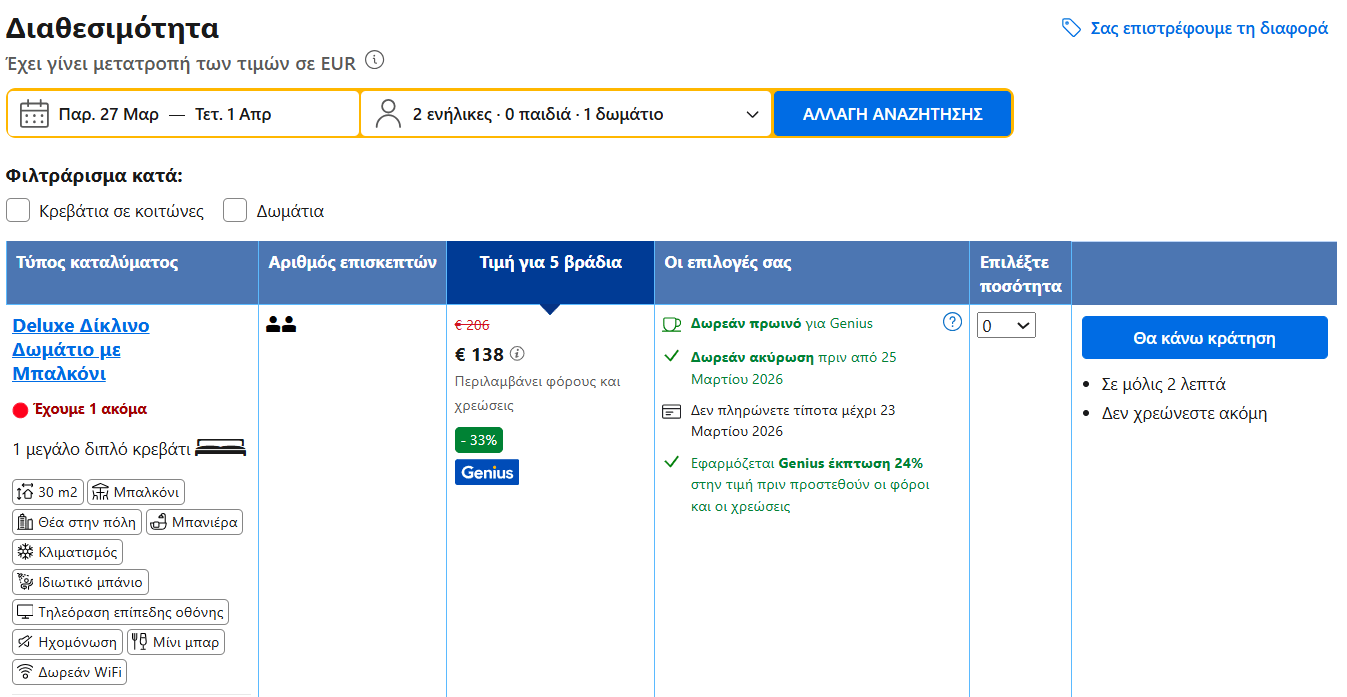Enable the 'Κρεβάτια σε κοιτώνες' filter checkbox
Screen dimensions: 1347x697
click(18, 210)
